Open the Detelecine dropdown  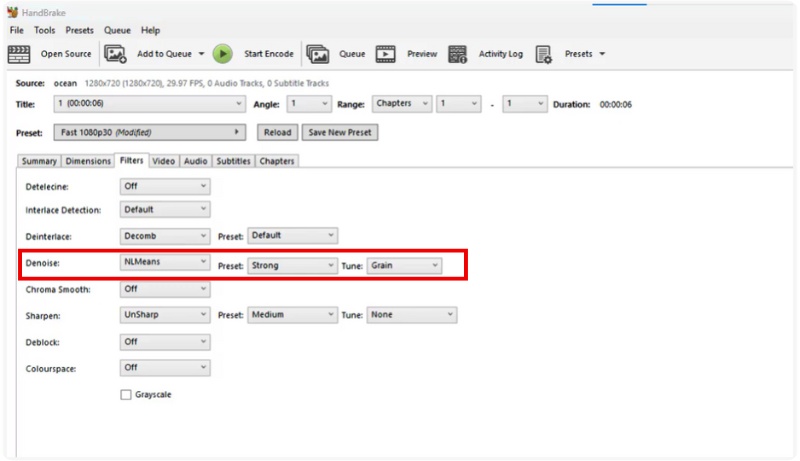coord(165,186)
